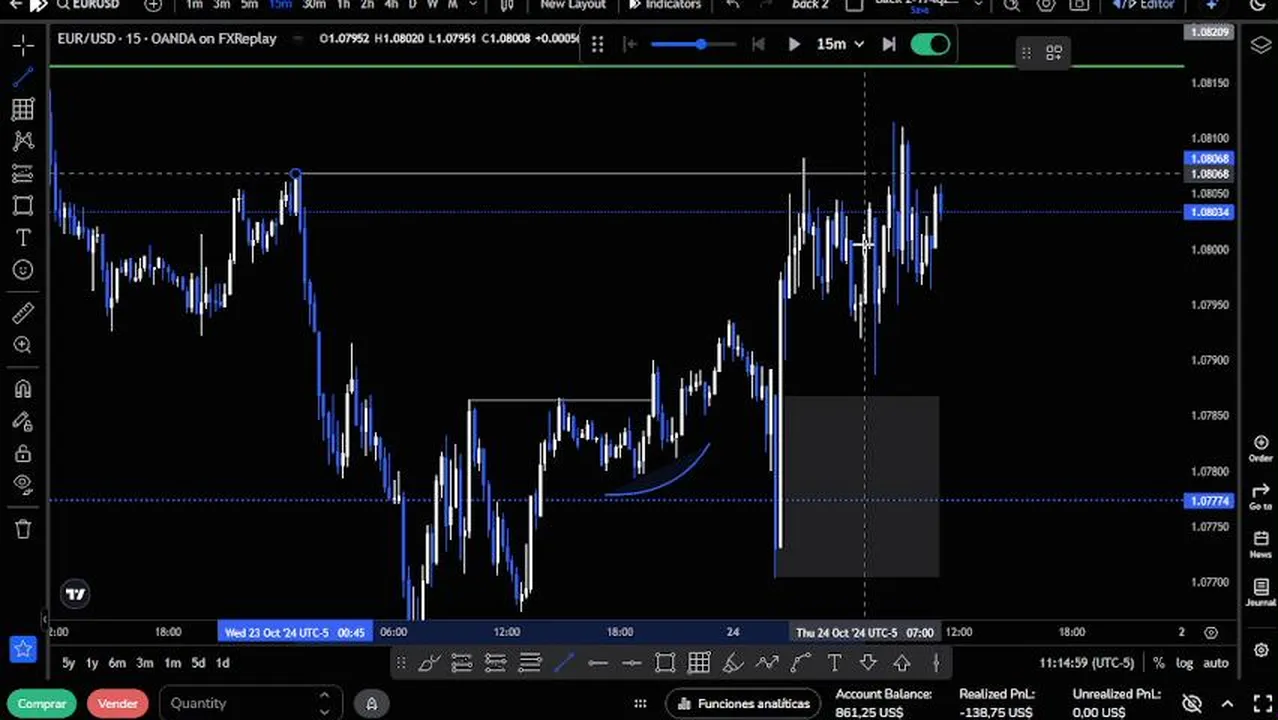Click the Comprar buy button
The height and width of the screenshot is (720, 1278).
click(42, 704)
